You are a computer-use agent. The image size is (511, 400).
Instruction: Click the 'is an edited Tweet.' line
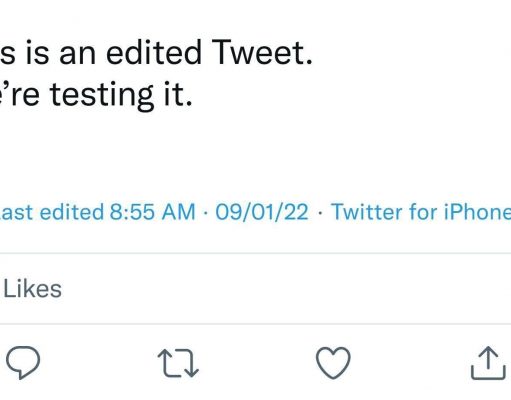pyautogui.click(x=156, y=52)
